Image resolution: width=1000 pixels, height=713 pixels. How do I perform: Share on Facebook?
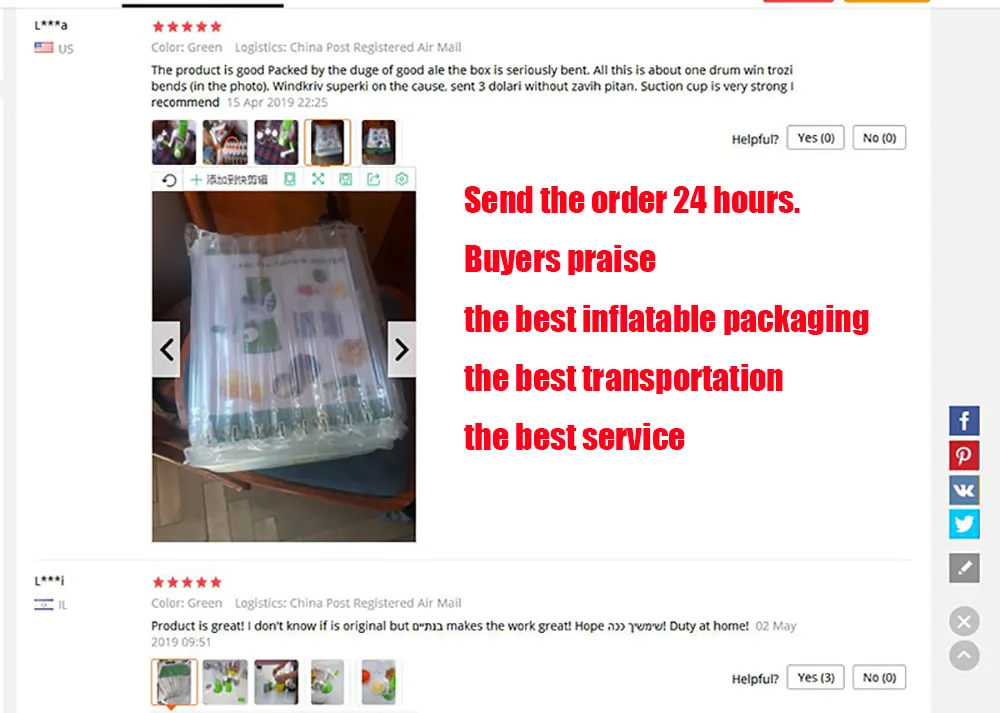tap(964, 421)
